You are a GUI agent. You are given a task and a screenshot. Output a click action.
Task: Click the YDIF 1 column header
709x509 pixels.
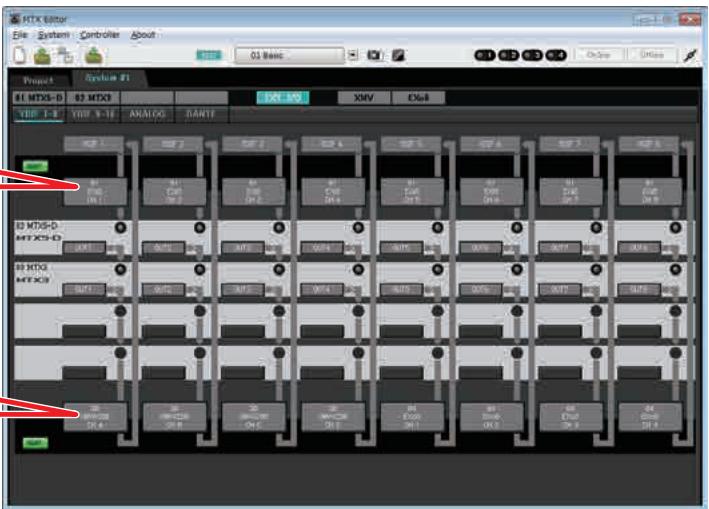(x=94, y=144)
